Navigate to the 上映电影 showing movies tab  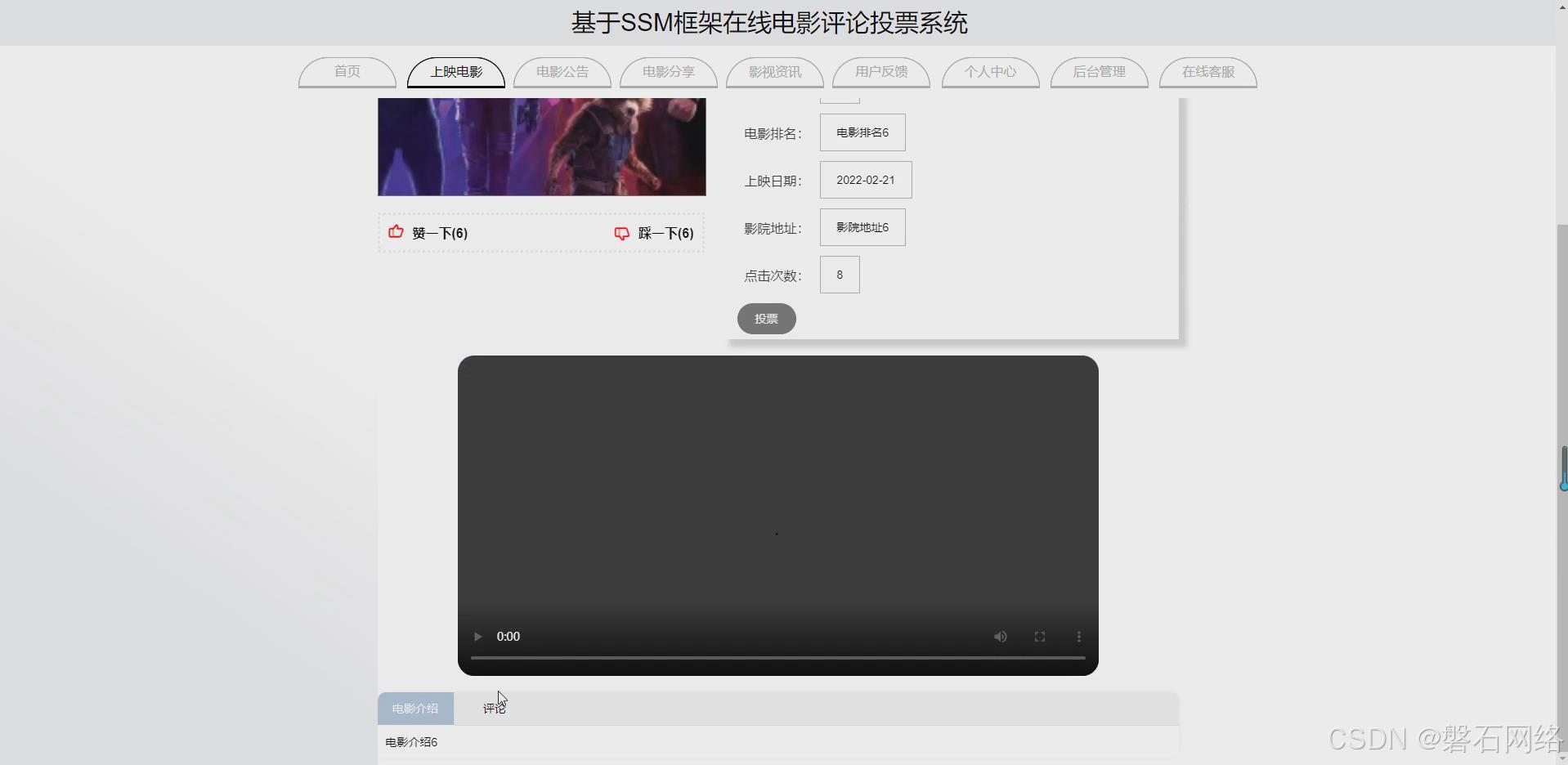[455, 72]
